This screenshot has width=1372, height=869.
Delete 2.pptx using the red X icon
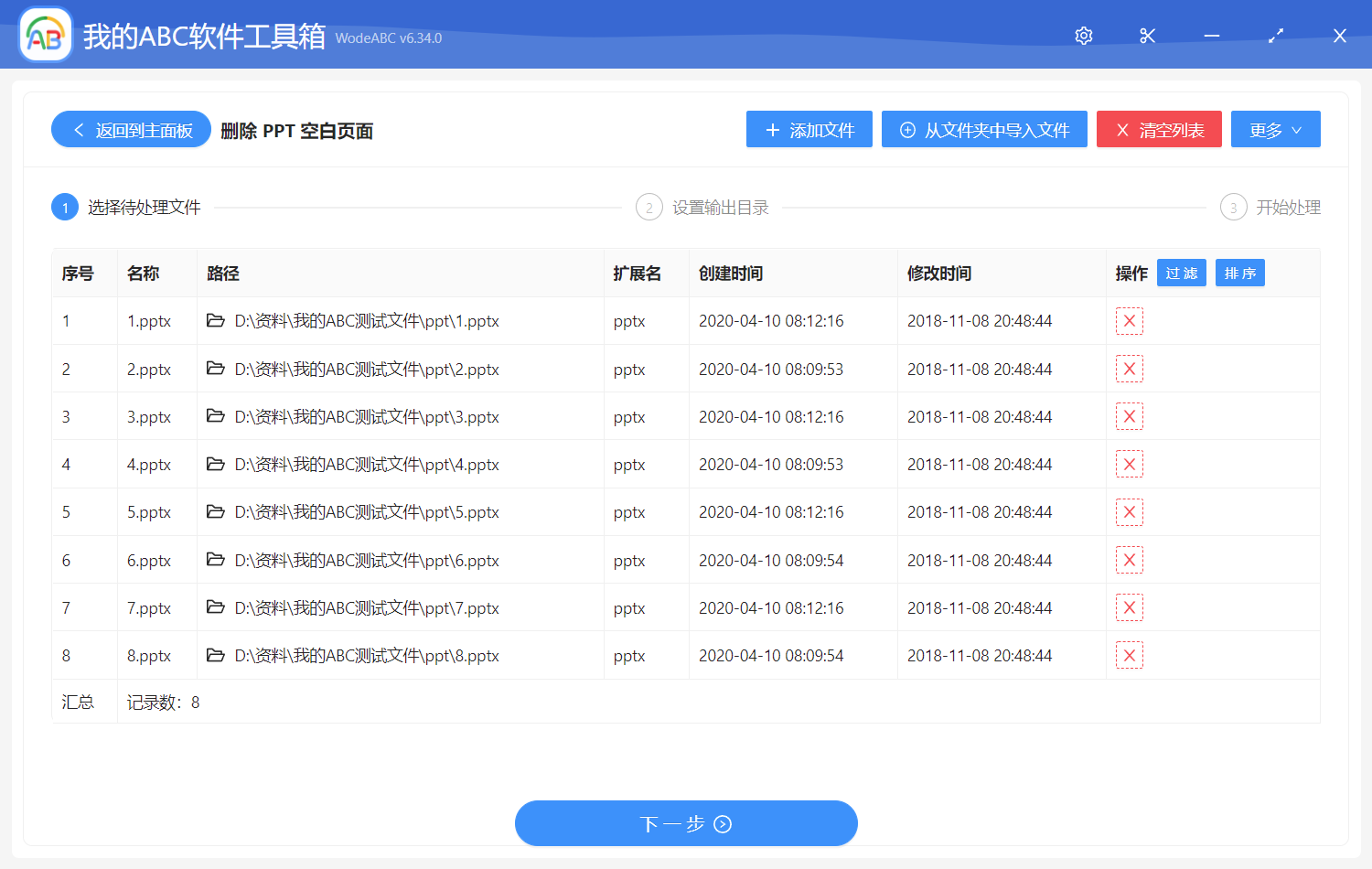(1129, 369)
